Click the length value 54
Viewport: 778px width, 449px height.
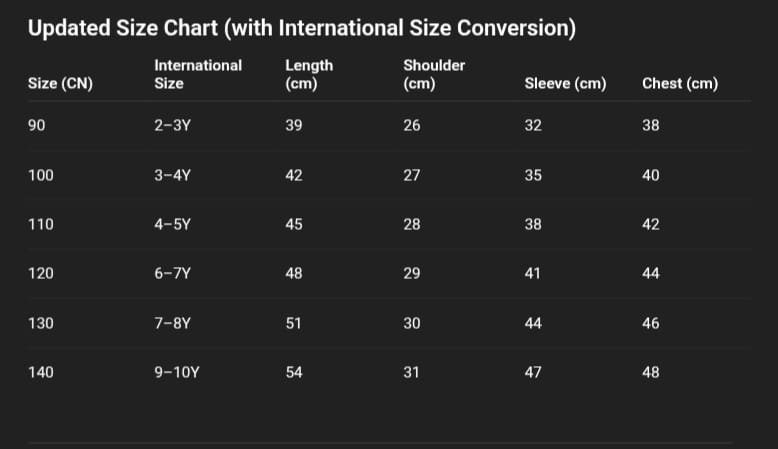(x=294, y=372)
